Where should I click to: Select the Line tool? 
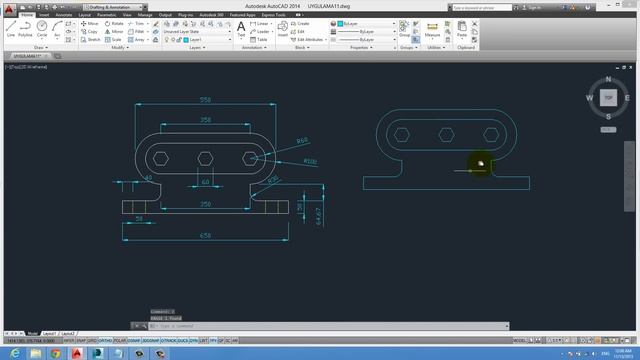pos(11,29)
